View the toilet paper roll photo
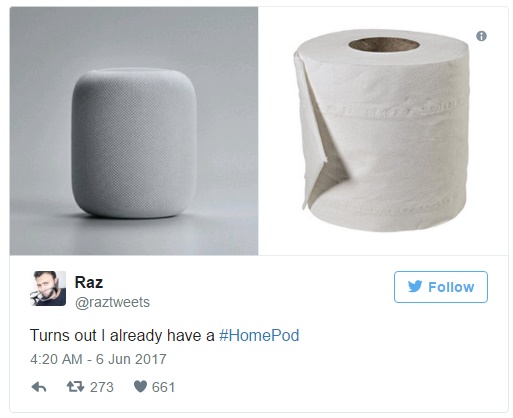 383,131
